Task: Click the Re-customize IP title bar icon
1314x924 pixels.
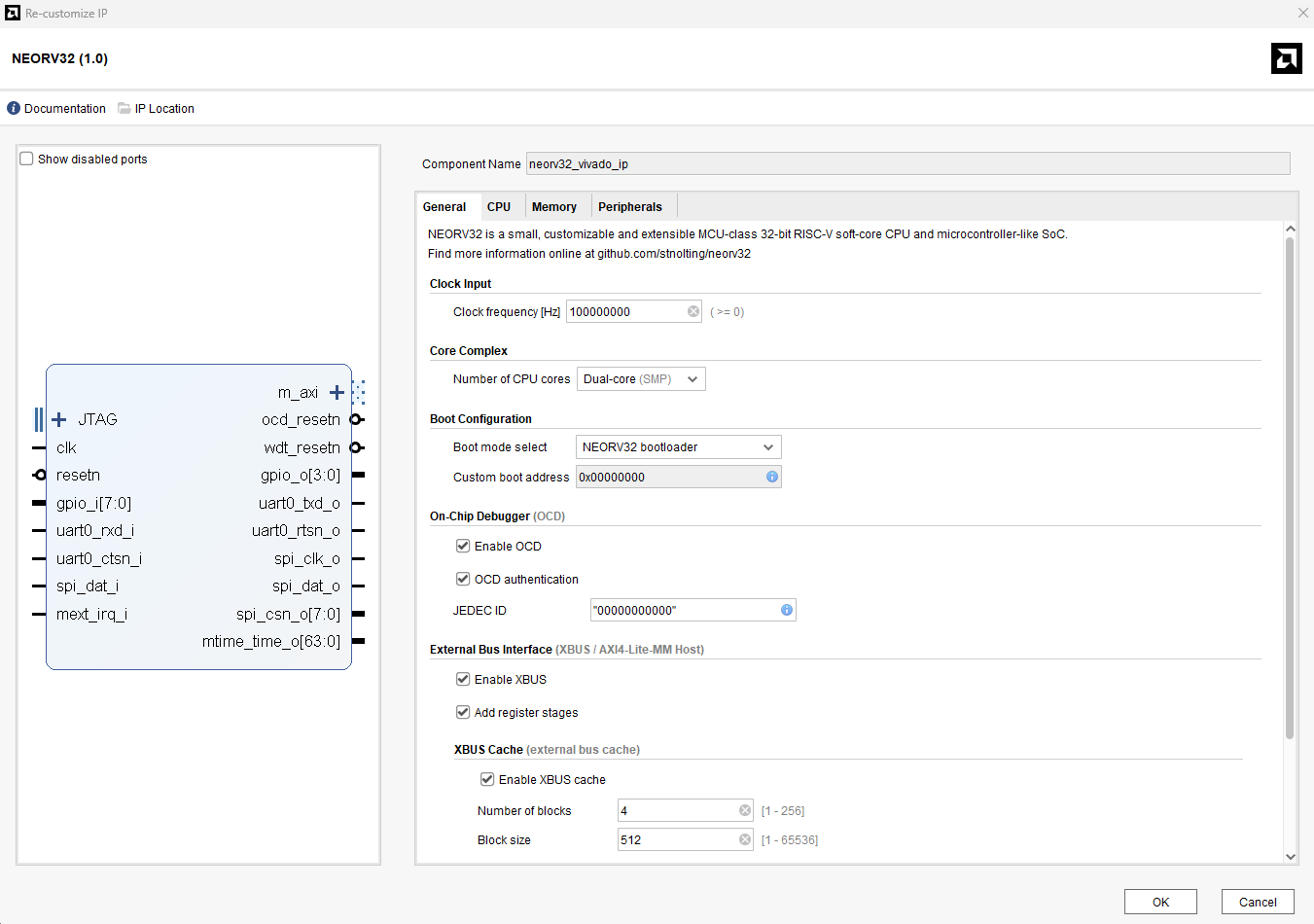Action: click(x=13, y=13)
